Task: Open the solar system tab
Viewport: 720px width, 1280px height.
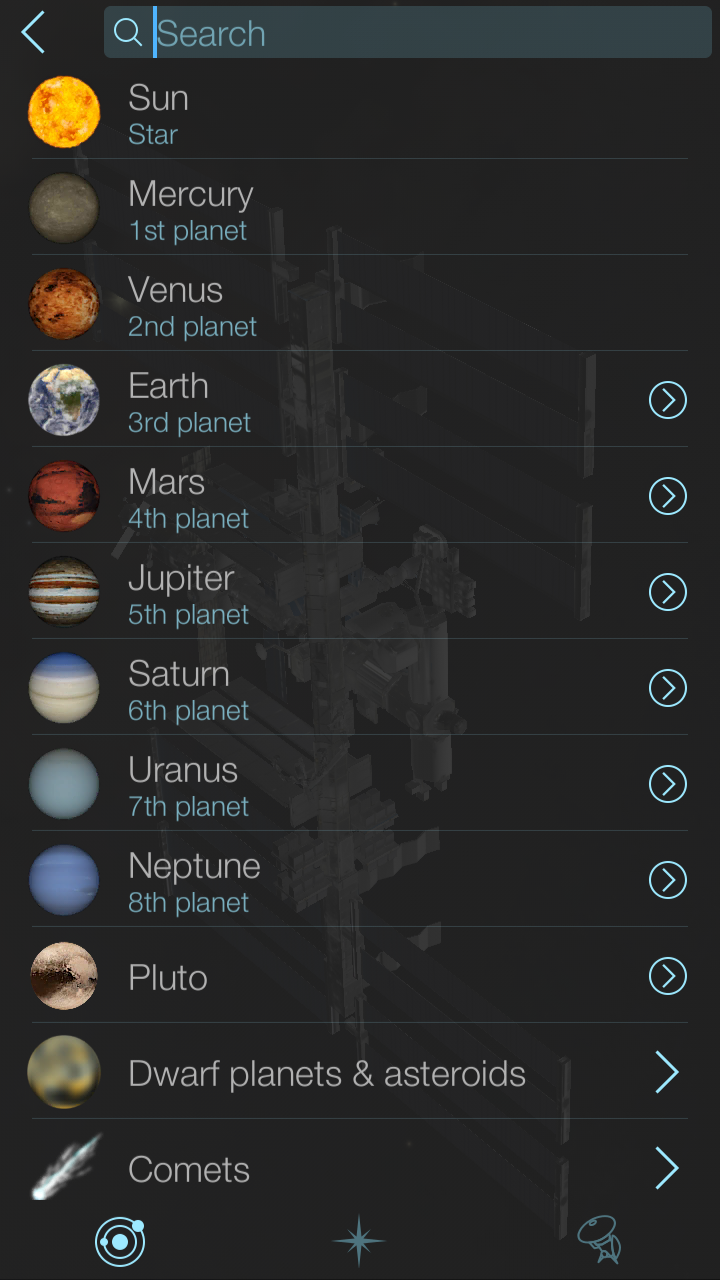Action: 120,1242
